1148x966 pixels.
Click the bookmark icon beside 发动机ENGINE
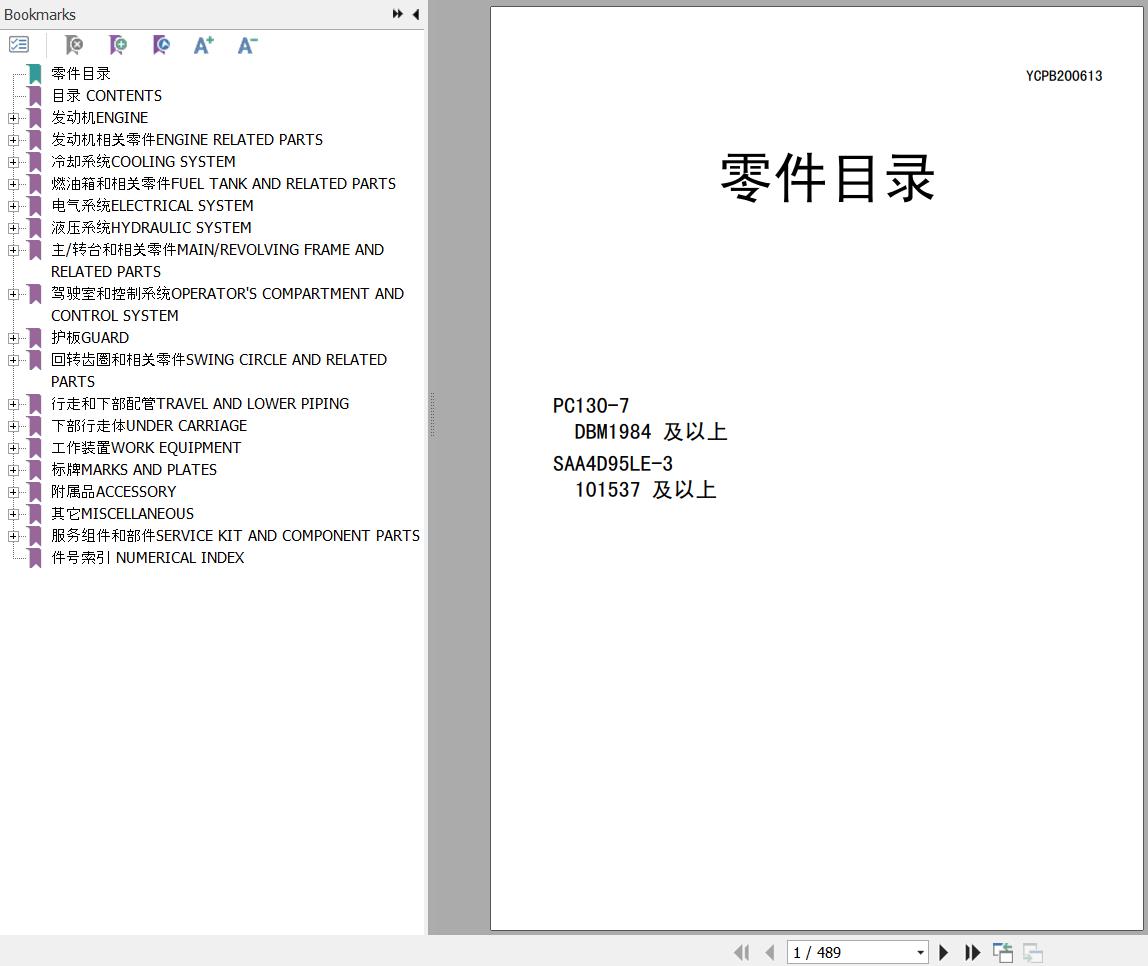(x=34, y=118)
